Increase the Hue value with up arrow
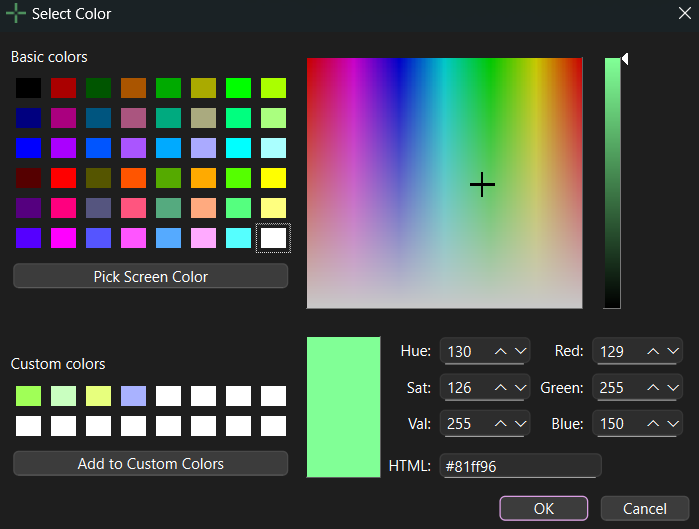699x529 pixels. (500, 351)
